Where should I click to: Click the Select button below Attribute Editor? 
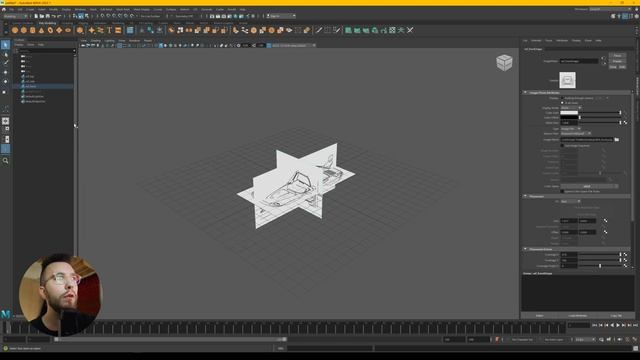click(x=540, y=316)
